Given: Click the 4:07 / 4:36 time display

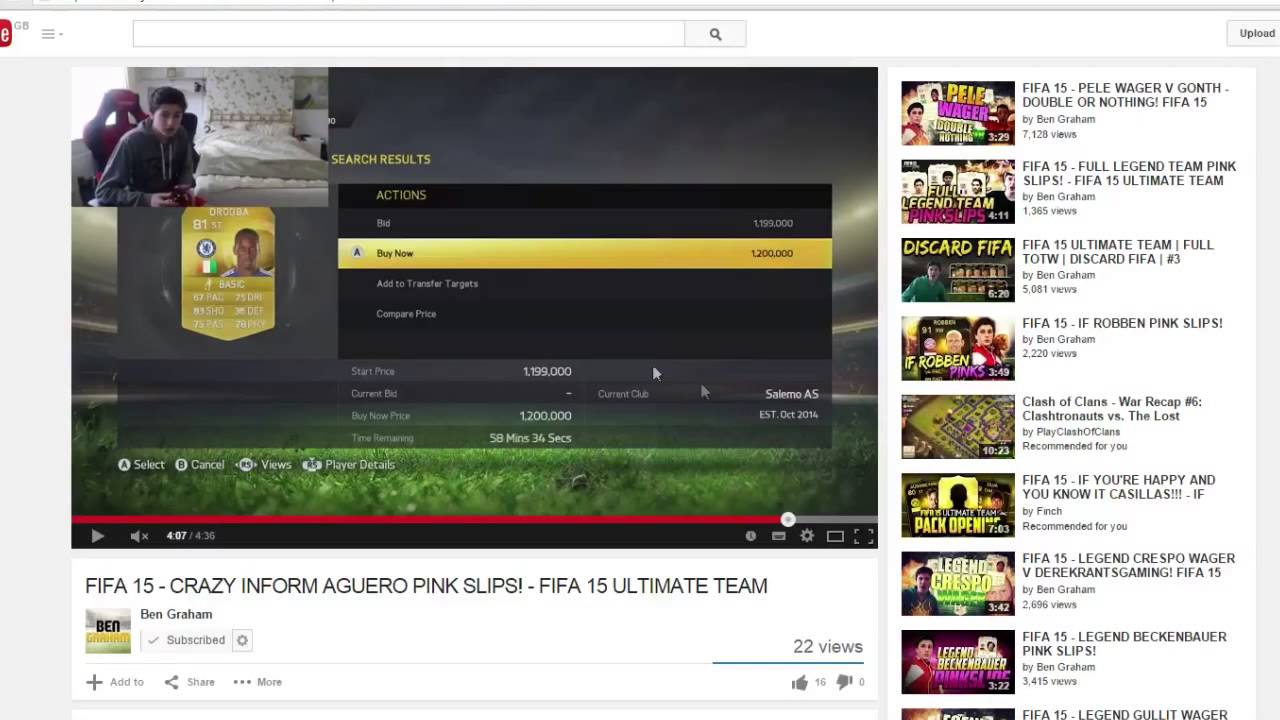Looking at the screenshot, I should coord(190,536).
